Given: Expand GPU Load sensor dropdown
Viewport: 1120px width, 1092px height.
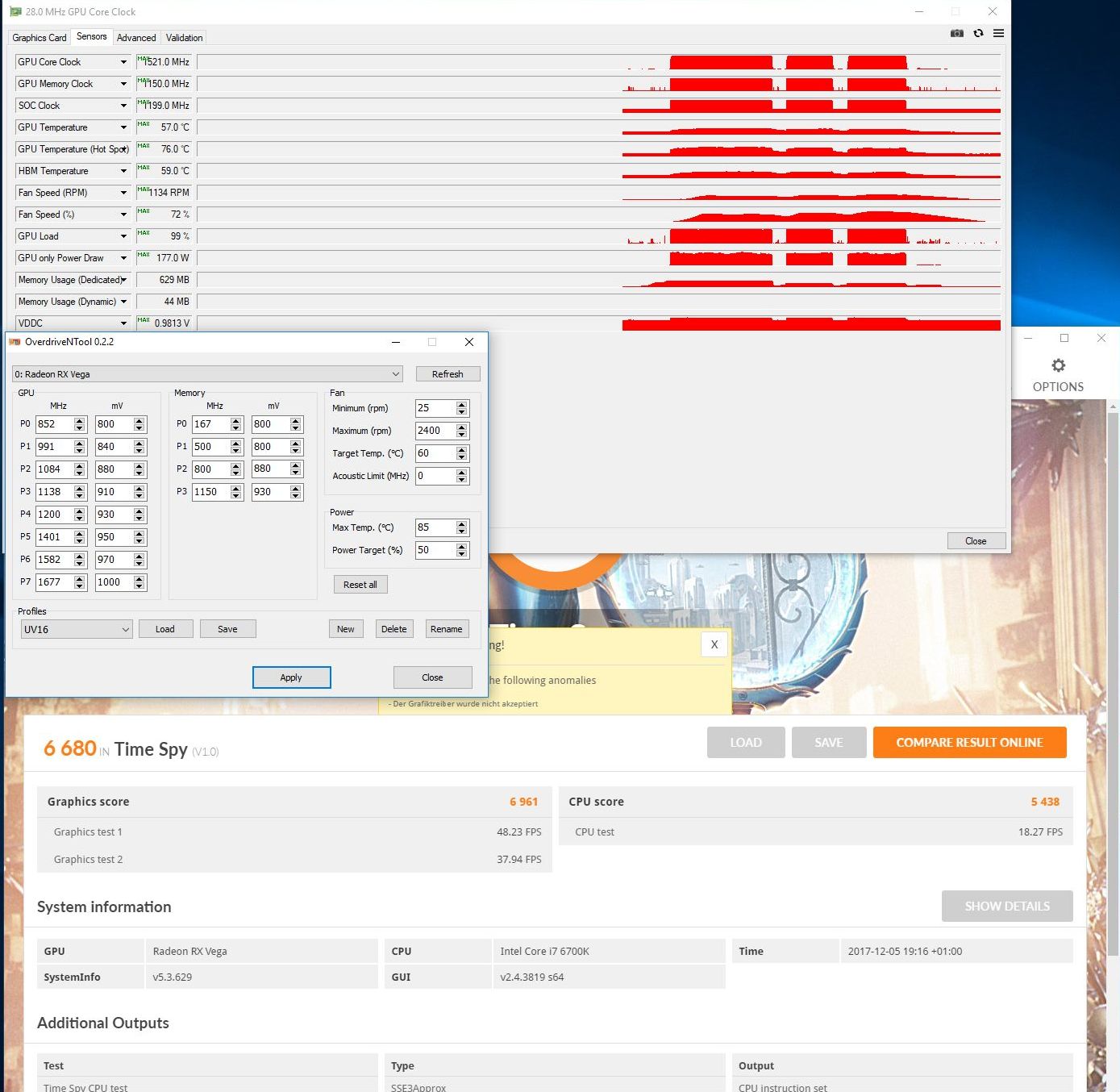Looking at the screenshot, I should coord(123,236).
